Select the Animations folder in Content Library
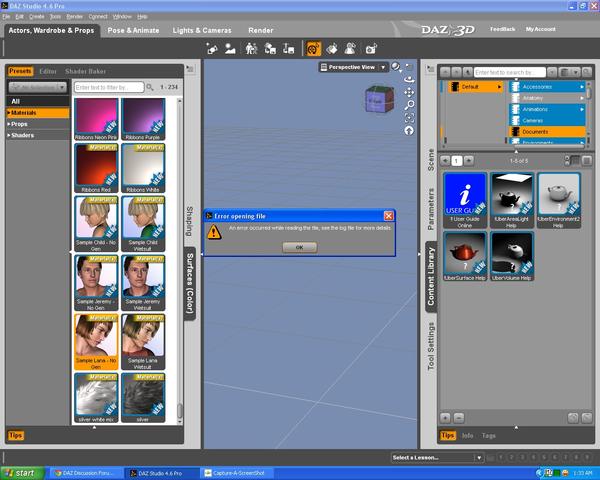Viewport: 600px width, 480px height. coord(547,109)
